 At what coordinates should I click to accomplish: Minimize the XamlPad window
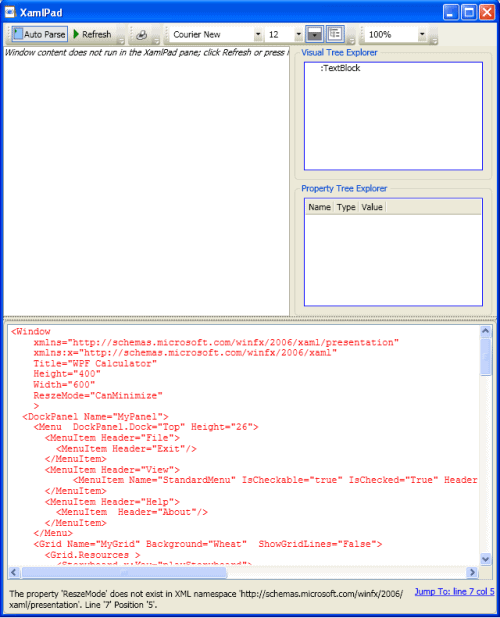click(451, 12)
